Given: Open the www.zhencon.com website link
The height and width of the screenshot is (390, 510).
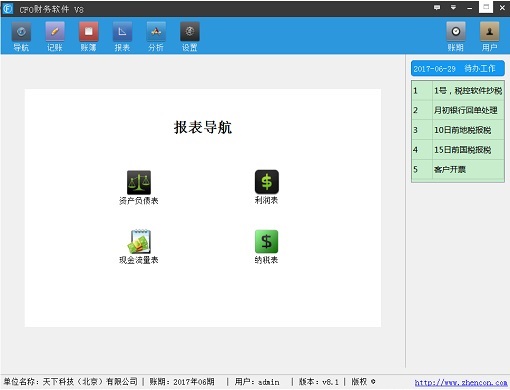Looking at the screenshot, I should [x=461, y=383].
